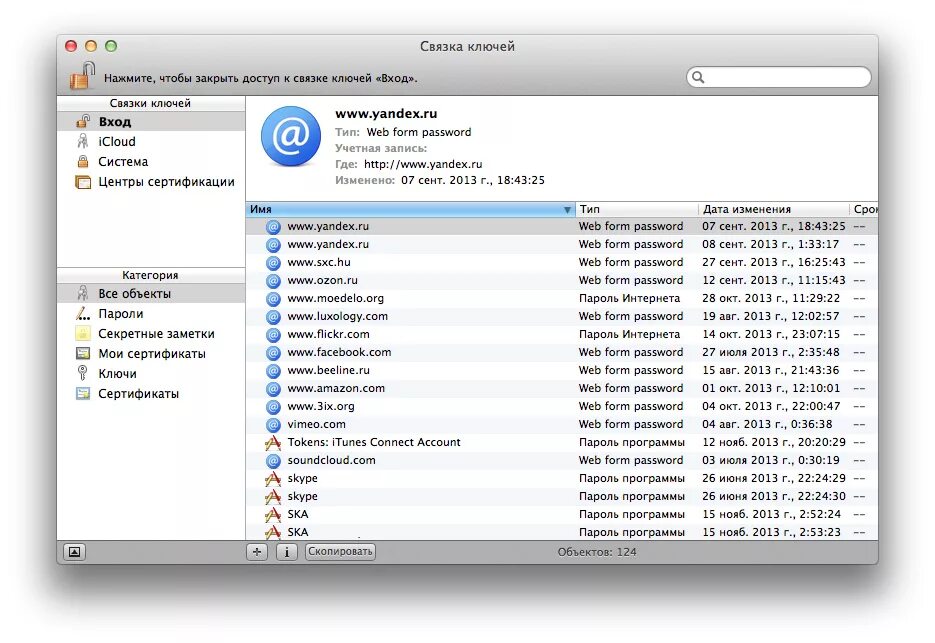Select the www.ozon.ru row
This screenshot has width=935, height=643.
[562, 280]
